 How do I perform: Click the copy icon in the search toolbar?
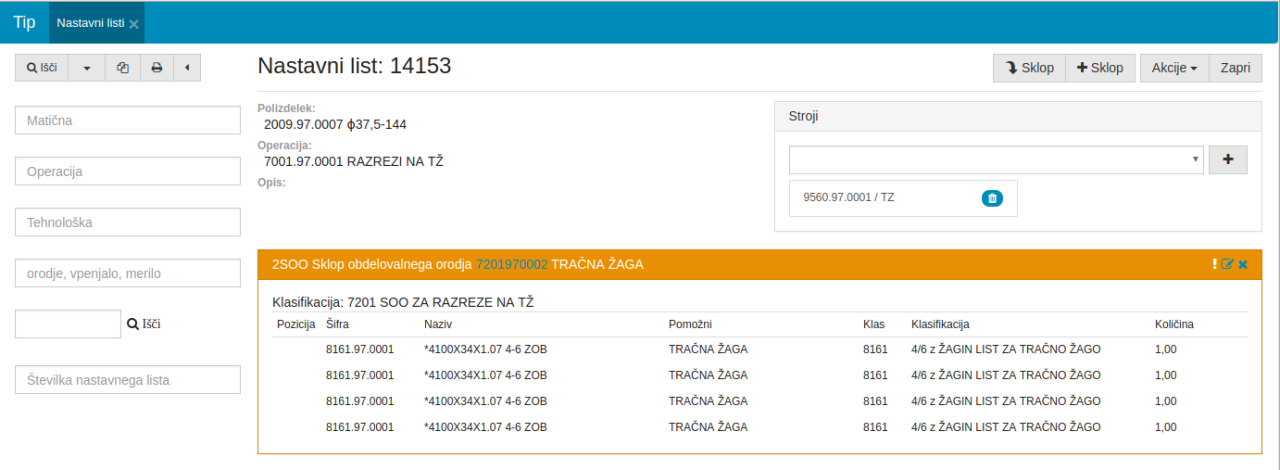click(x=122, y=68)
